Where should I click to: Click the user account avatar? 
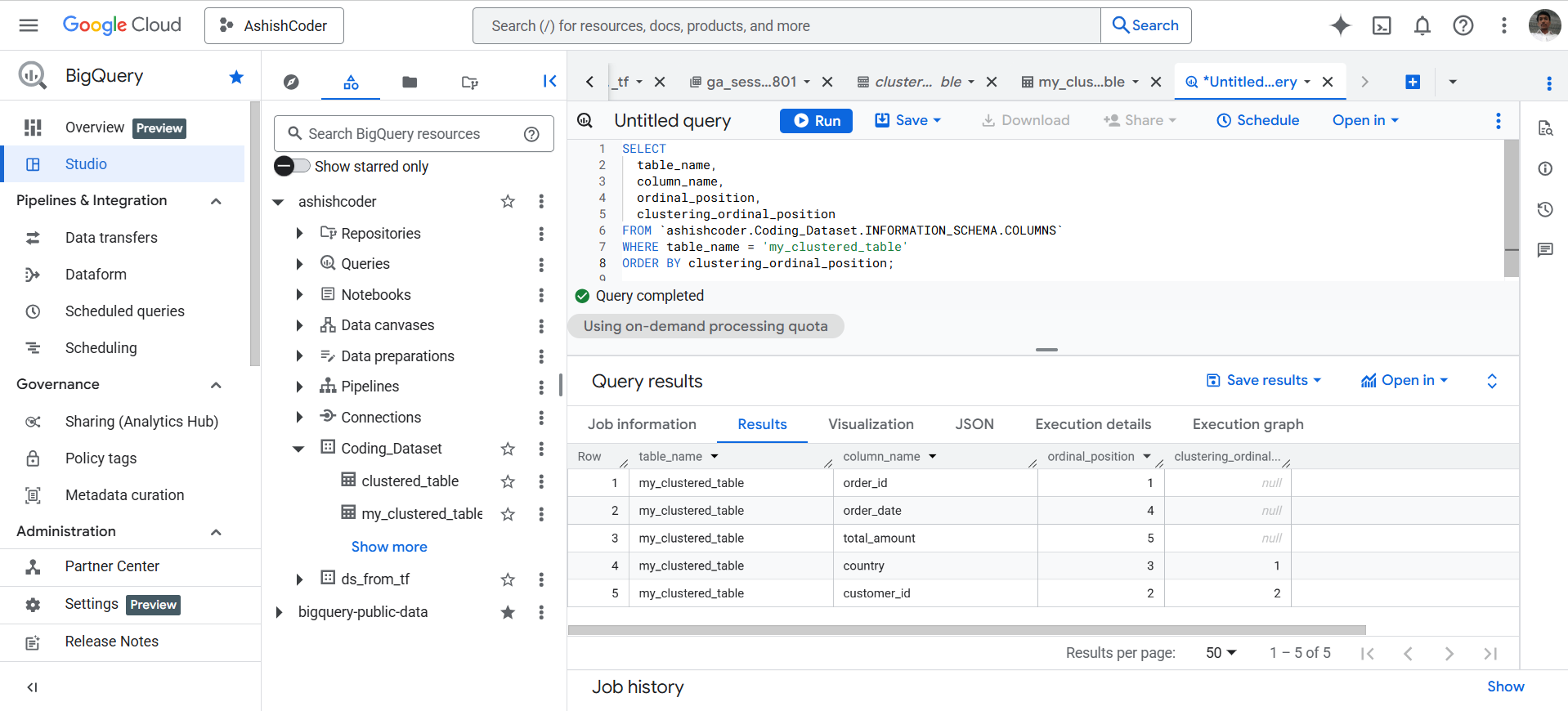coord(1544,25)
